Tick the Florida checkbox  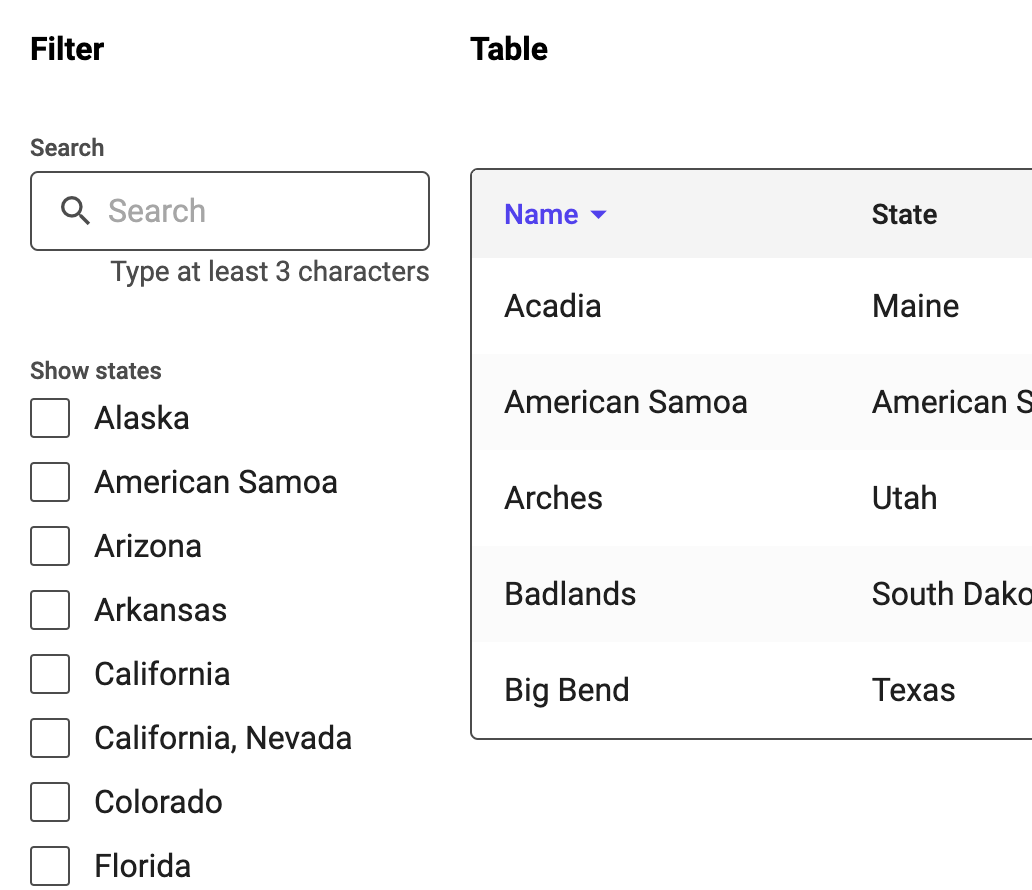[x=50, y=866]
